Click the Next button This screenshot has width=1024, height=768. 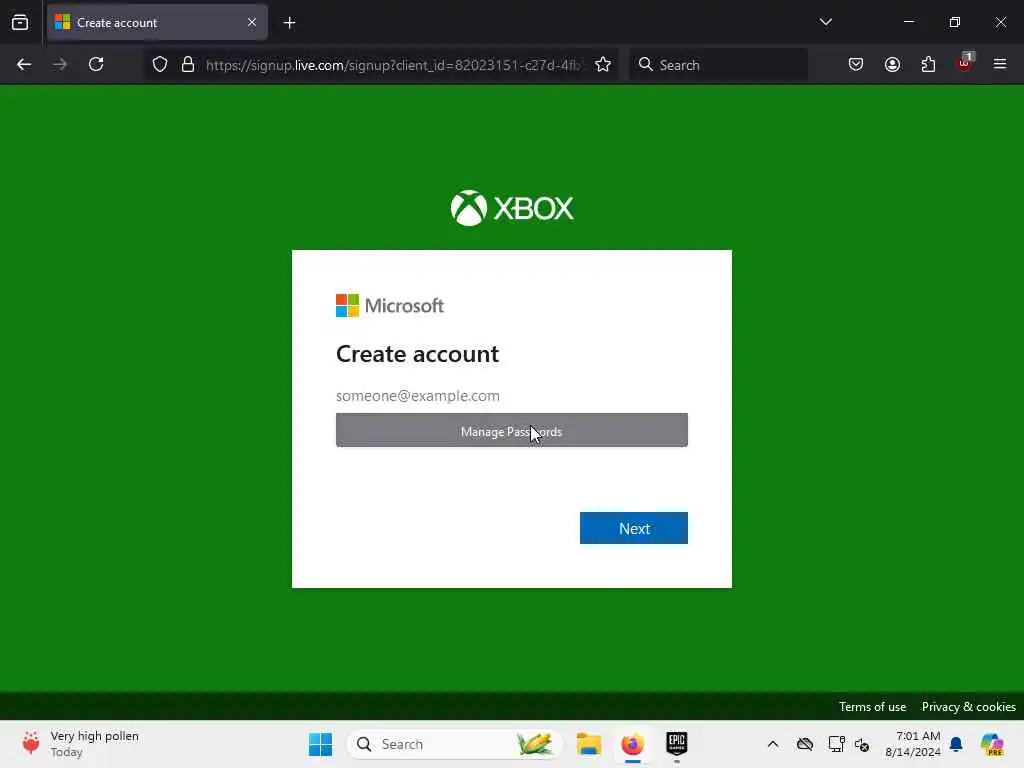pos(633,528)
